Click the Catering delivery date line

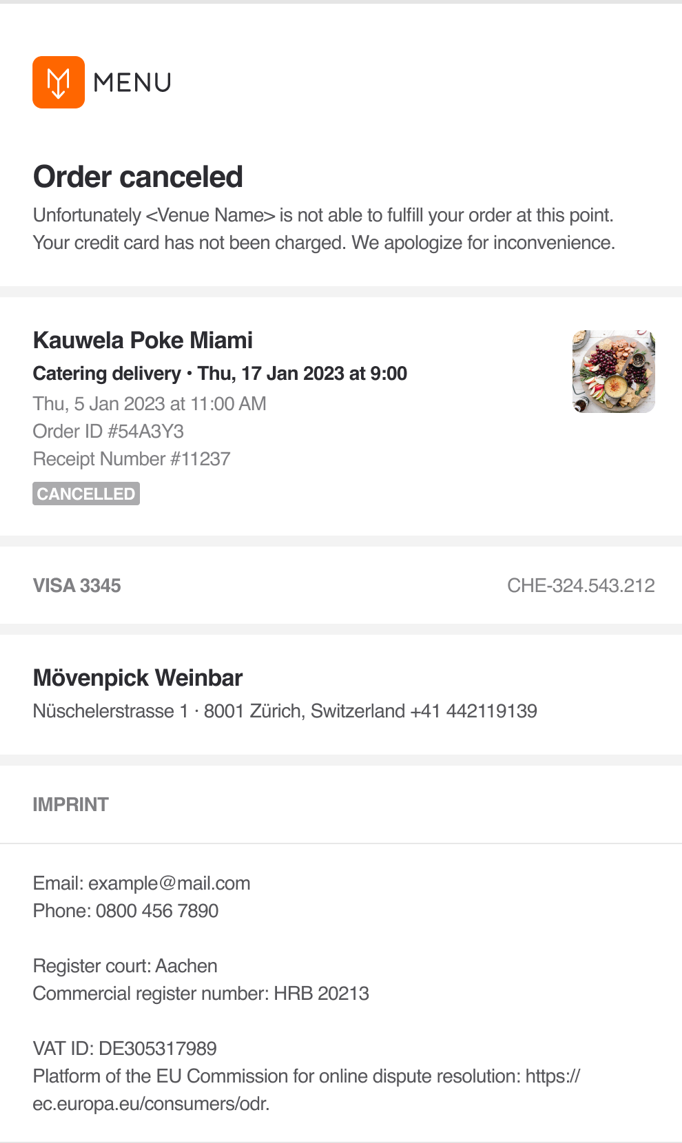click(220, 374)
